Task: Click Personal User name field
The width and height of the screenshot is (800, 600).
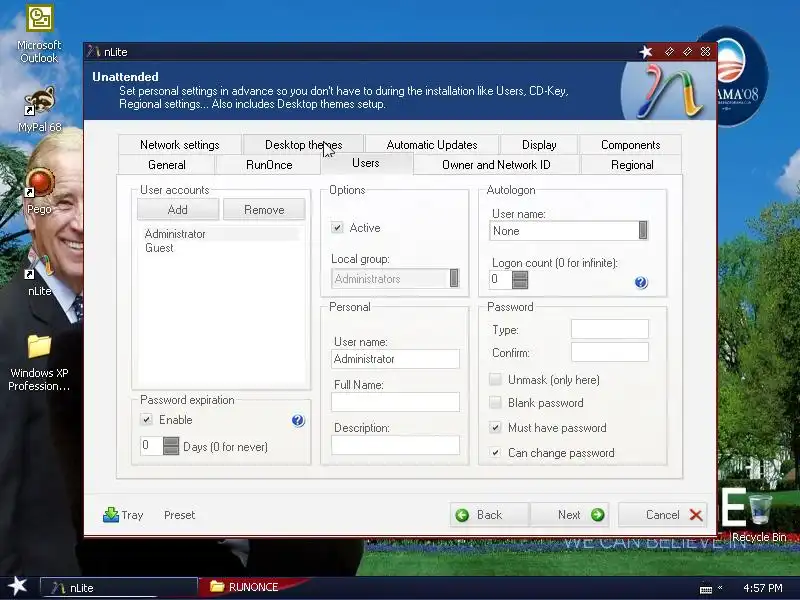Action: [x=395, y=359]
